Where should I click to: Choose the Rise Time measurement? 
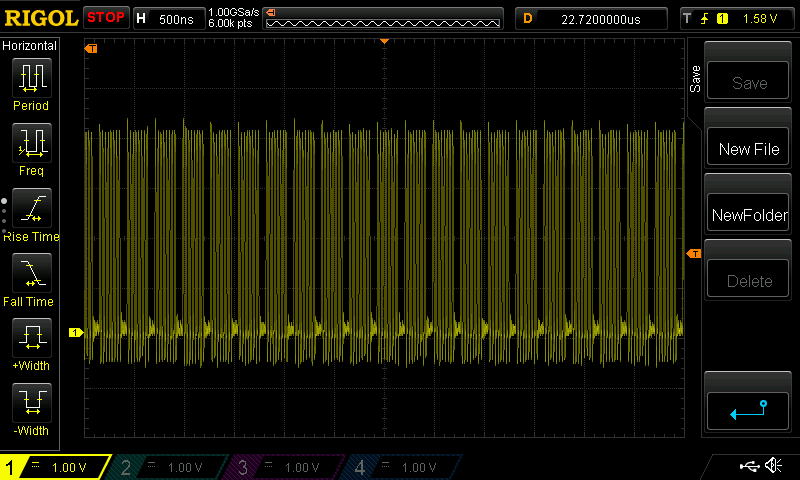30,208
